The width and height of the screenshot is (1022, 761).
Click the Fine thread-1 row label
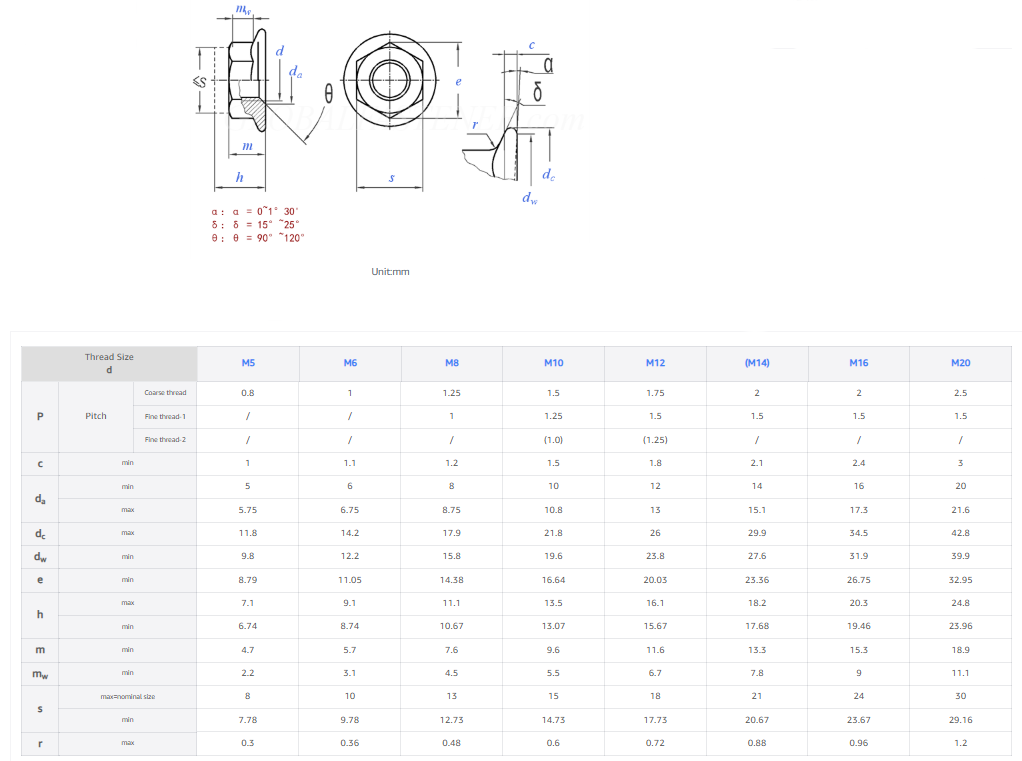click(x=164, y=416)
